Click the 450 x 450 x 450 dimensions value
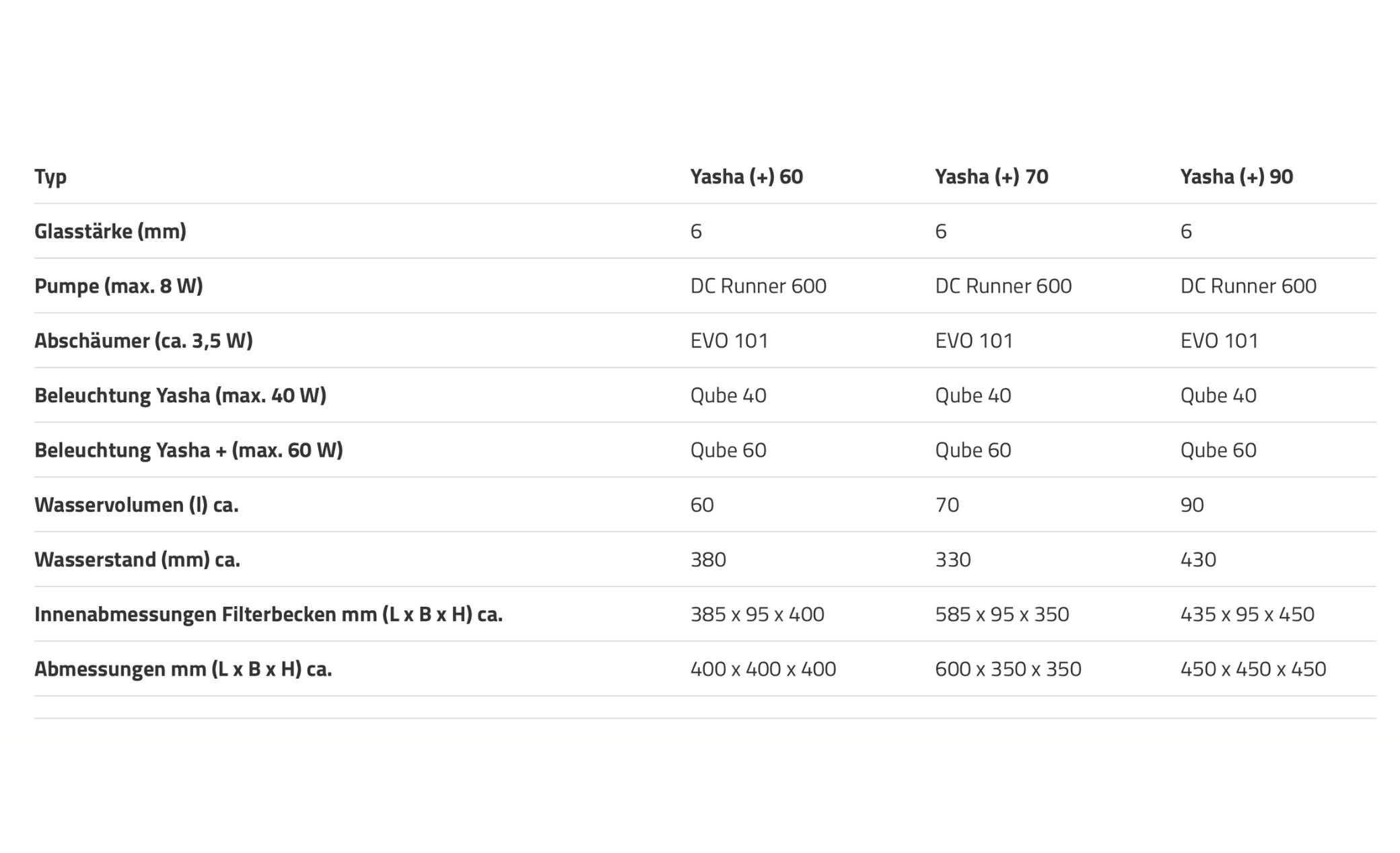 pyautogui.click(x=1253, y=669)
